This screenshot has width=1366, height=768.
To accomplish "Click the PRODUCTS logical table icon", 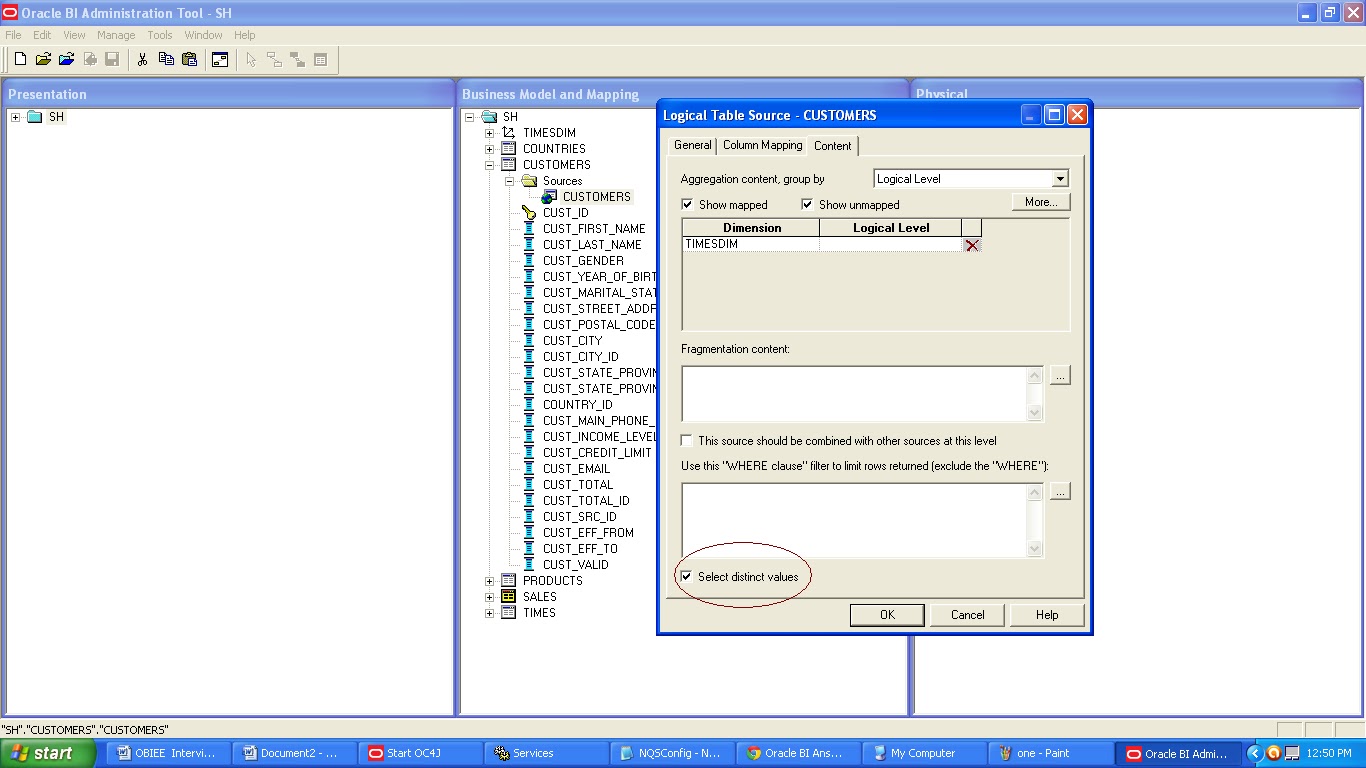I will [x=509, y=581].
